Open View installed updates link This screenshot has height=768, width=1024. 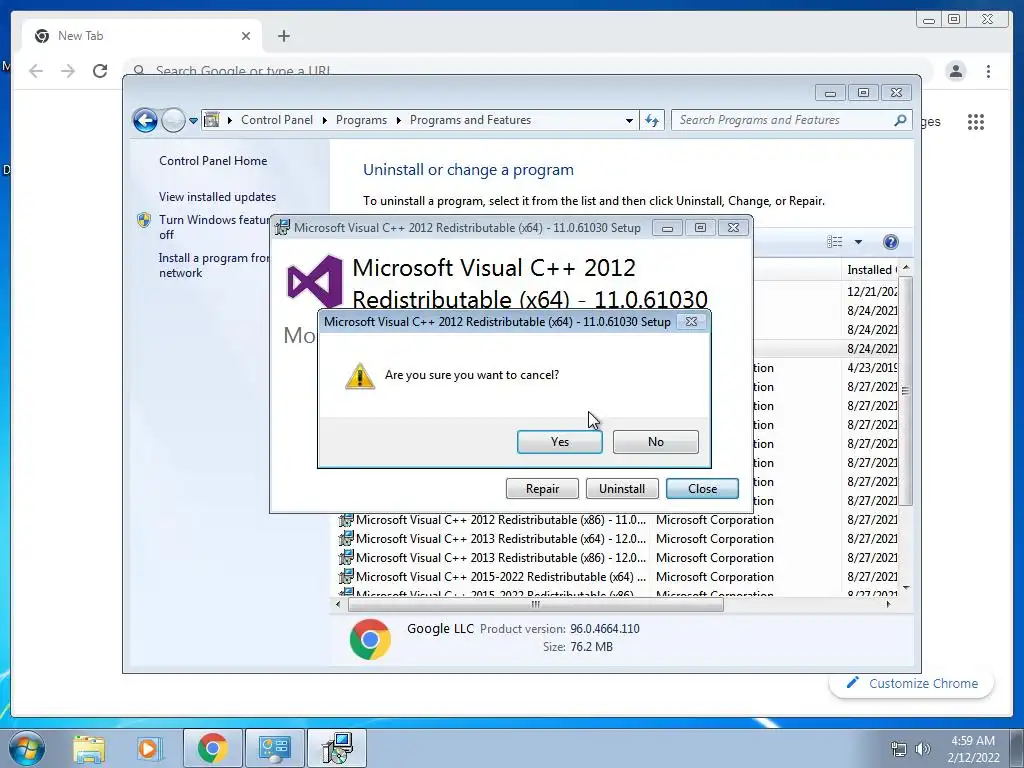[217, 197]
